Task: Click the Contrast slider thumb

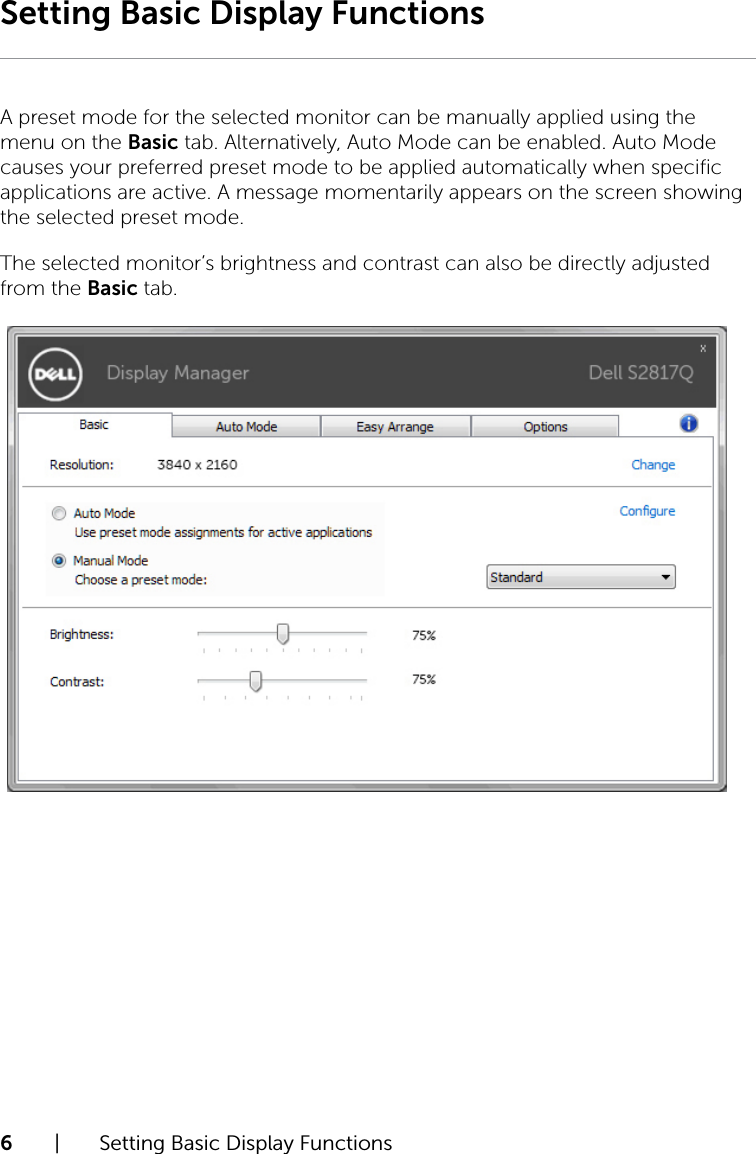Action: 255,680
